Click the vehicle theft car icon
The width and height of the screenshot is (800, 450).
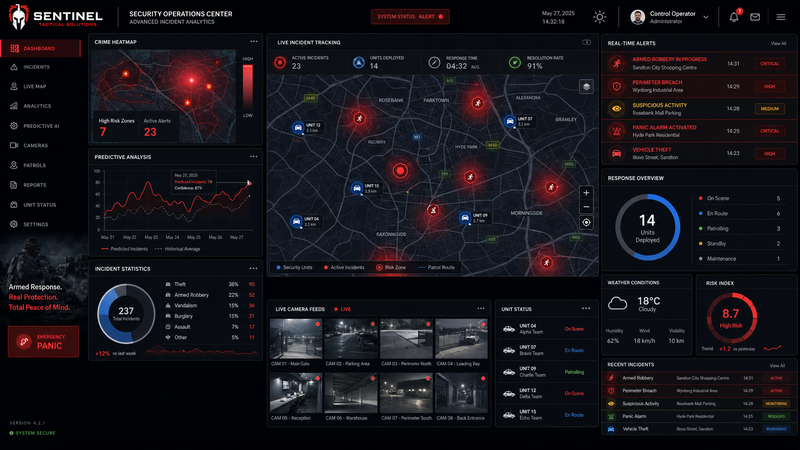(616, 154)
